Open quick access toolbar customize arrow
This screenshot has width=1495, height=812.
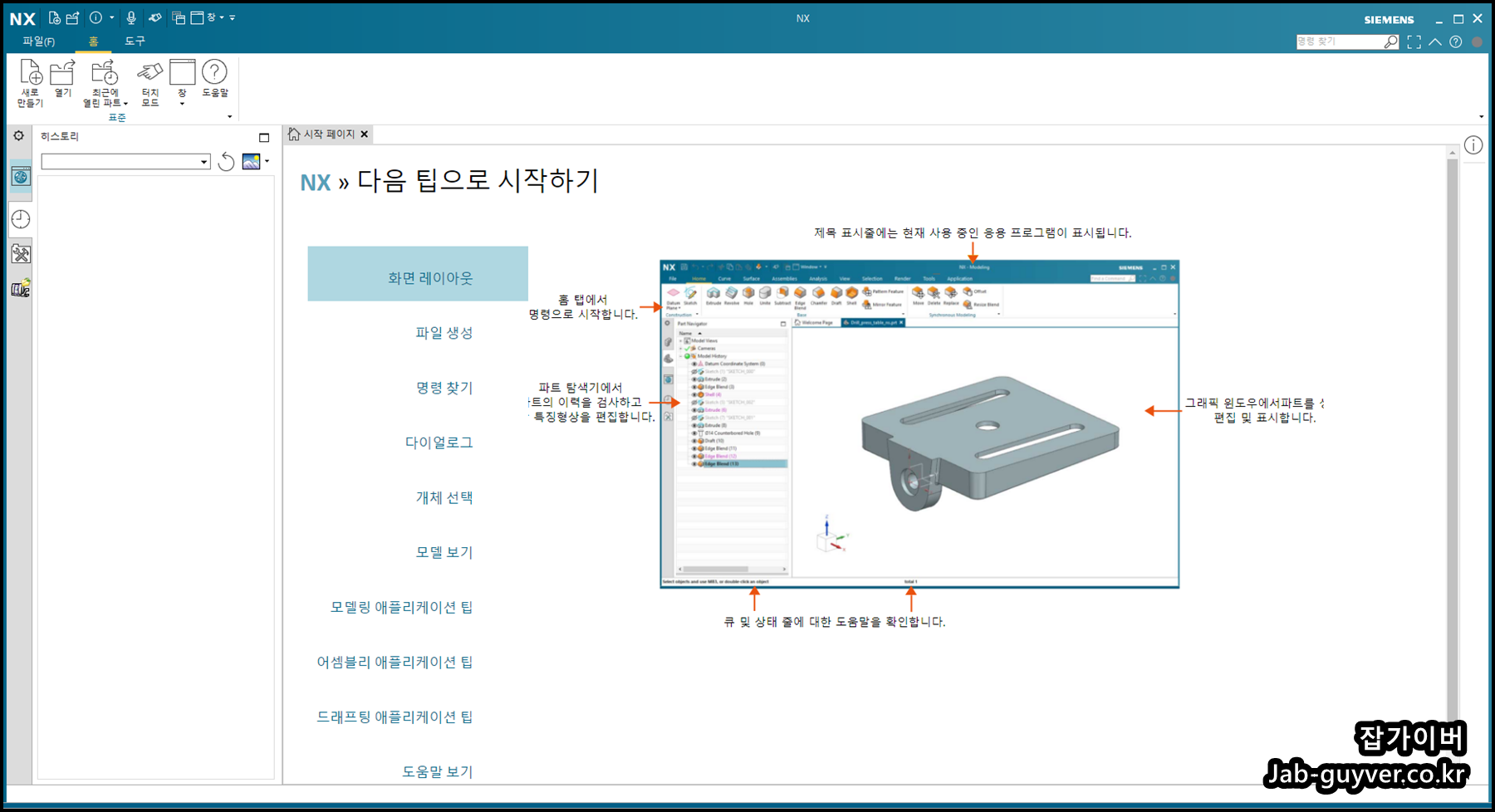(x=233, y=17)
